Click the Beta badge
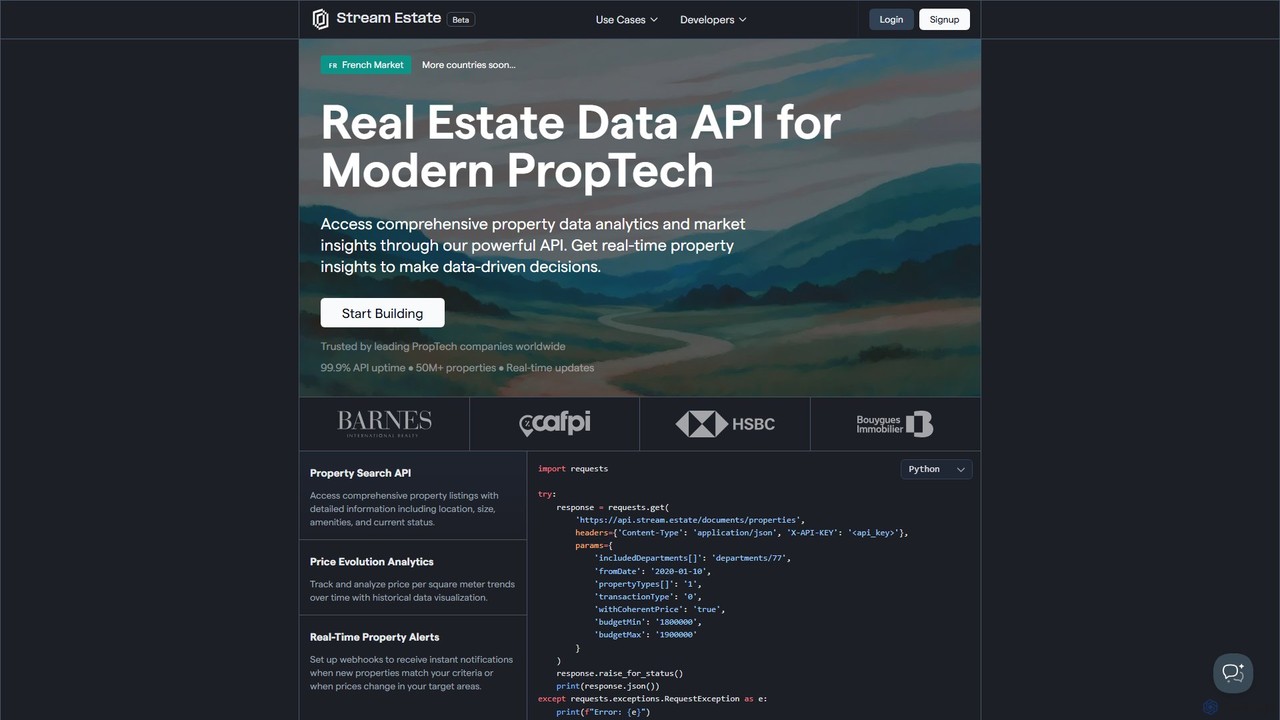 (460, 19)
